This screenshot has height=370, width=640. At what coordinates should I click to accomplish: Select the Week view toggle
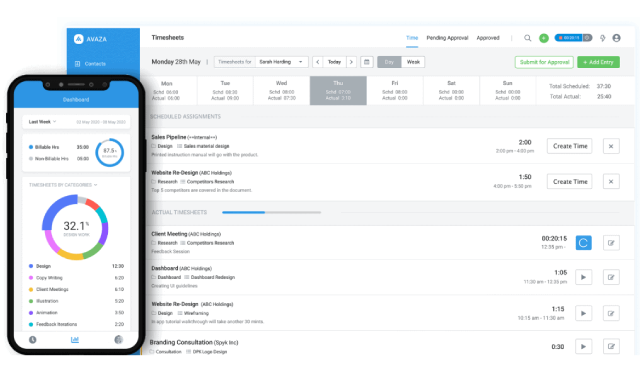413,62
